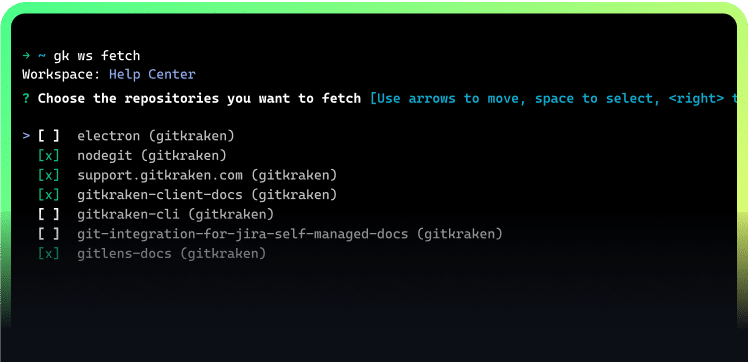This screenshot has height=362, width=748.
Task: Select the electron (gitkraken) list entry
Action: tap(156, 136)
